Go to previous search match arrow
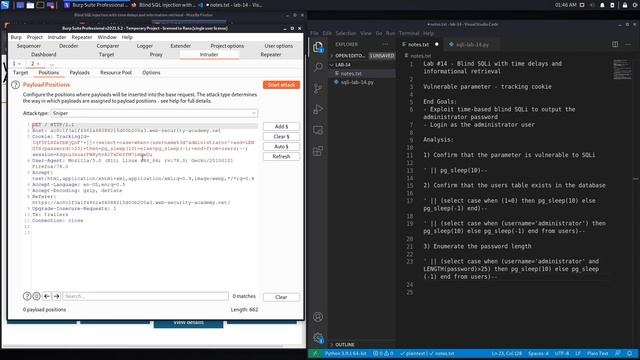The height and width of the screenshot is (360, 640). [x=47, y=296]
